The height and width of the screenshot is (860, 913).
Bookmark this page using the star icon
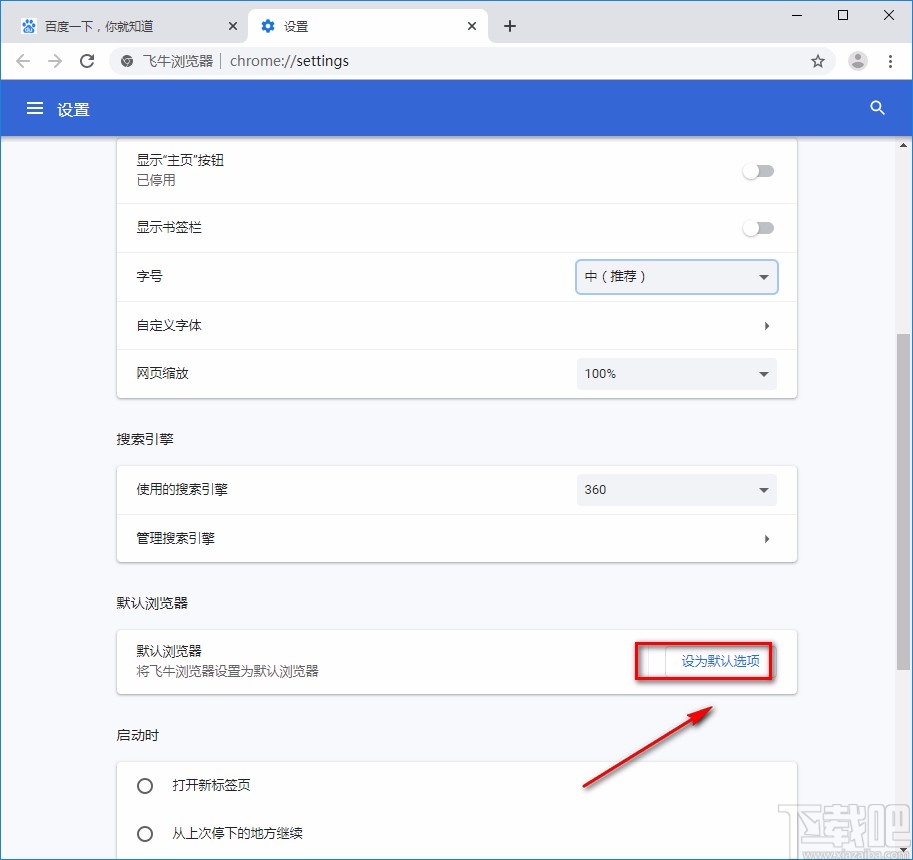(x=818, y=61)
